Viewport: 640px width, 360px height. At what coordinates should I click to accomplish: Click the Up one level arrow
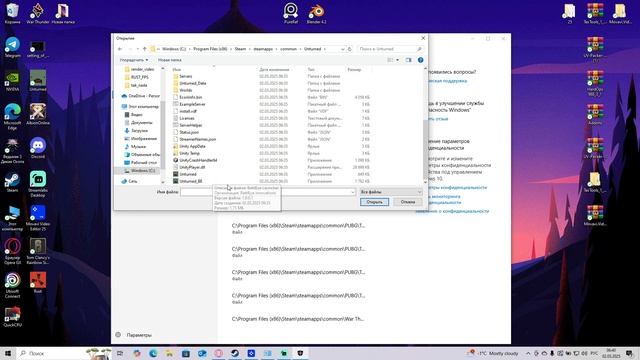click(144, 49)
